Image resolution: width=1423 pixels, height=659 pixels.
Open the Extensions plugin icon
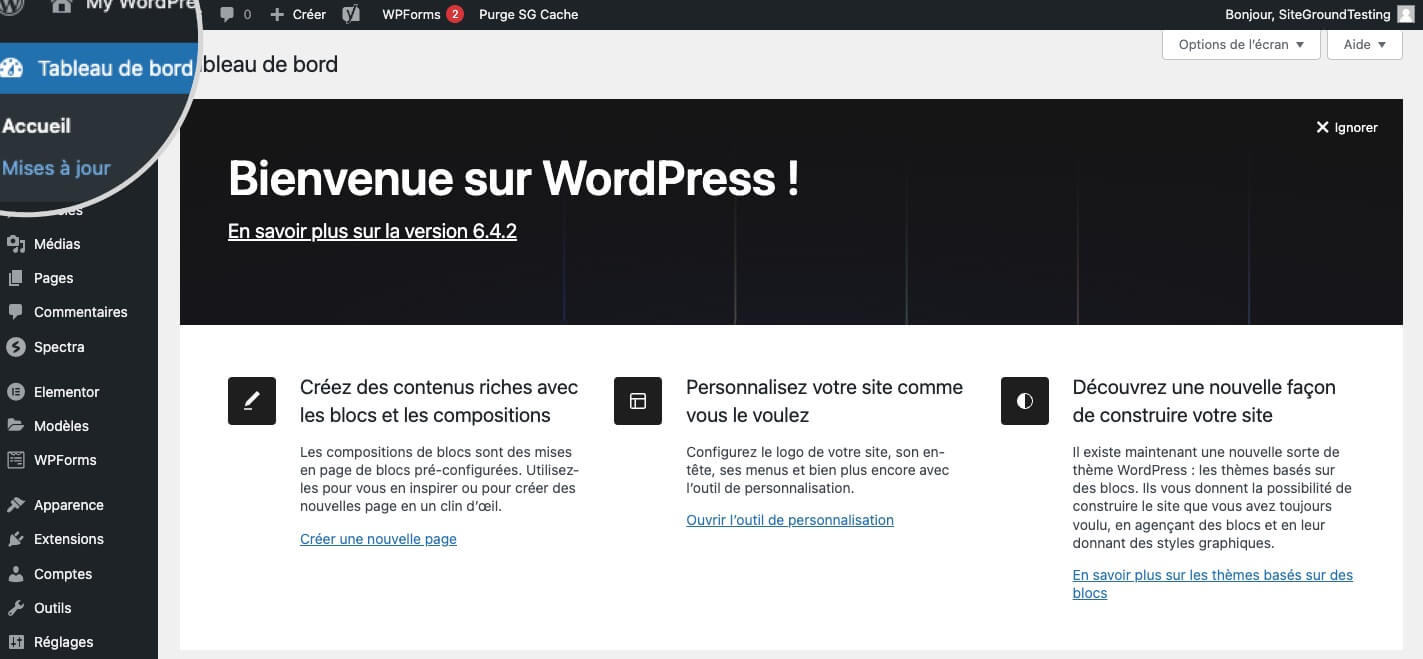[15, 539]
